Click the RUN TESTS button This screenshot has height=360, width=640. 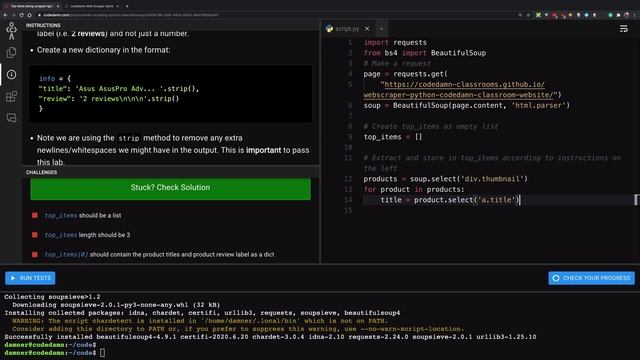(30, 278)
